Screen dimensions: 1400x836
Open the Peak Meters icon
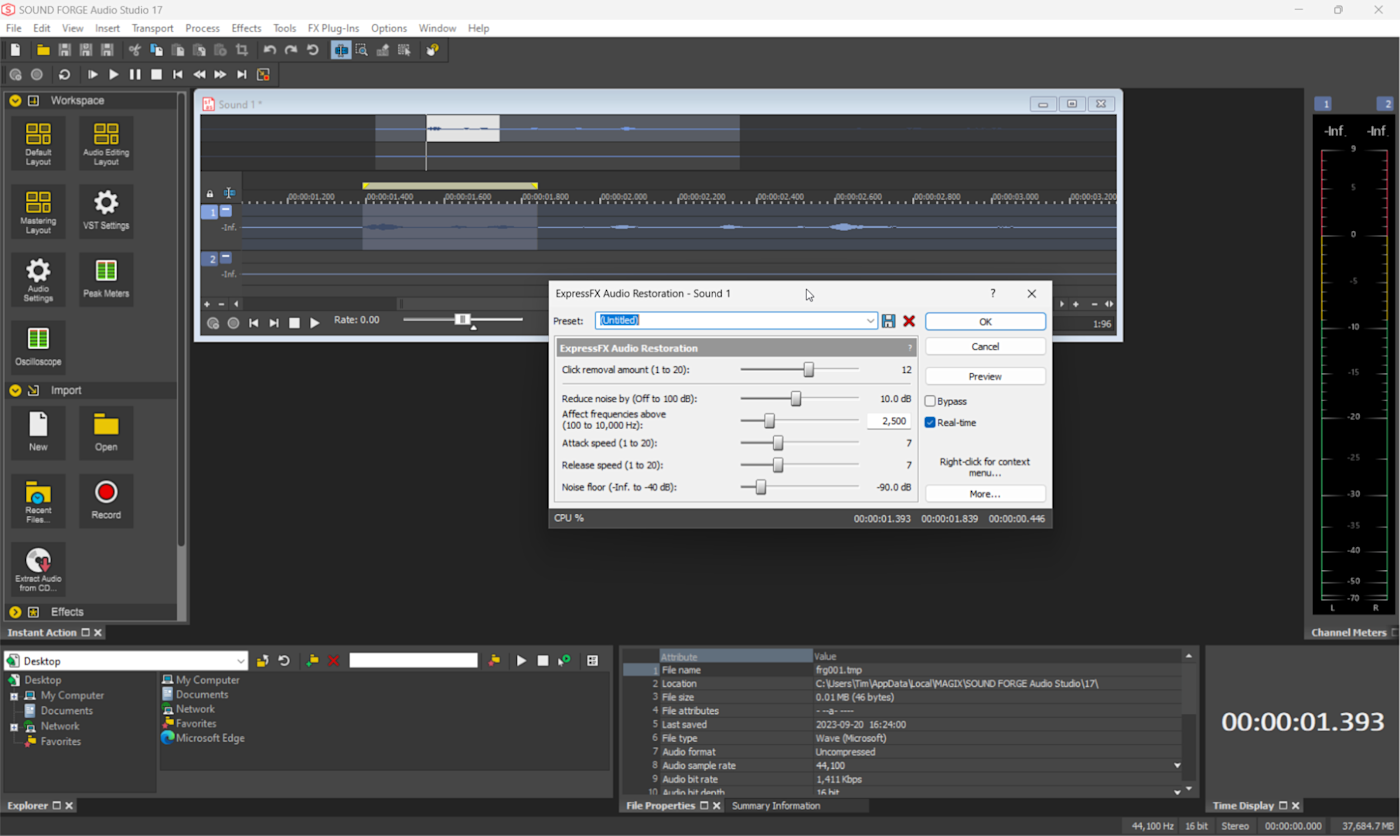(x=106, y=278)
